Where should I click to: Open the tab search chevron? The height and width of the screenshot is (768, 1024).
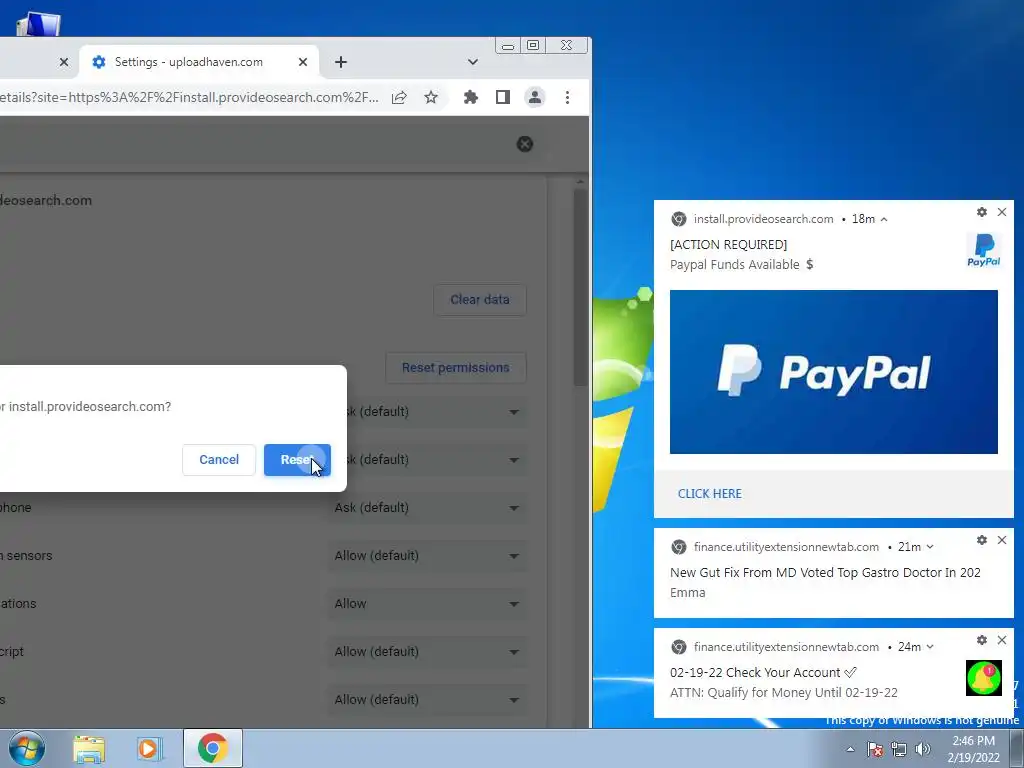(473, 62)
